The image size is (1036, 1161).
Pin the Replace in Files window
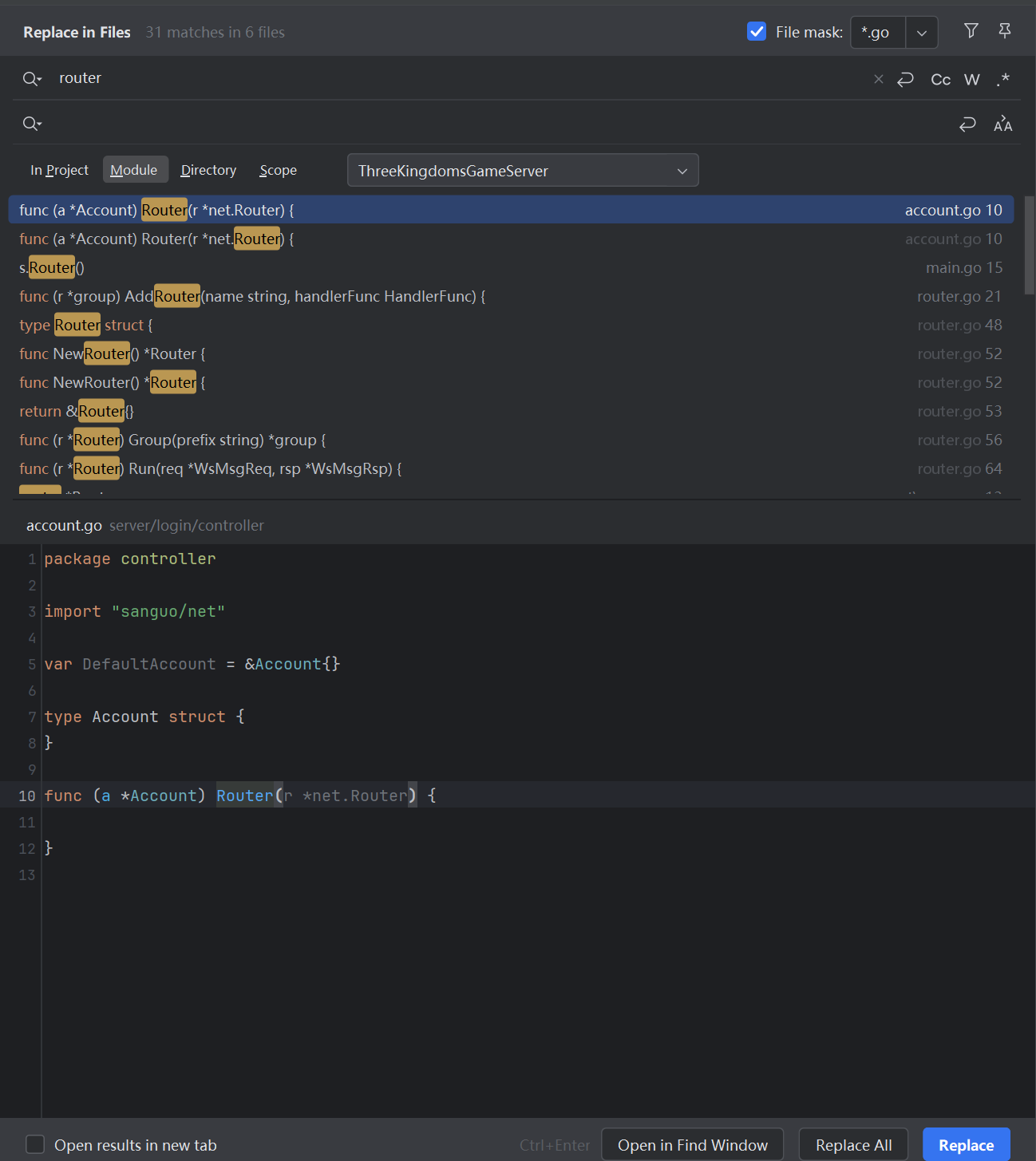[x=1004, y=31]
